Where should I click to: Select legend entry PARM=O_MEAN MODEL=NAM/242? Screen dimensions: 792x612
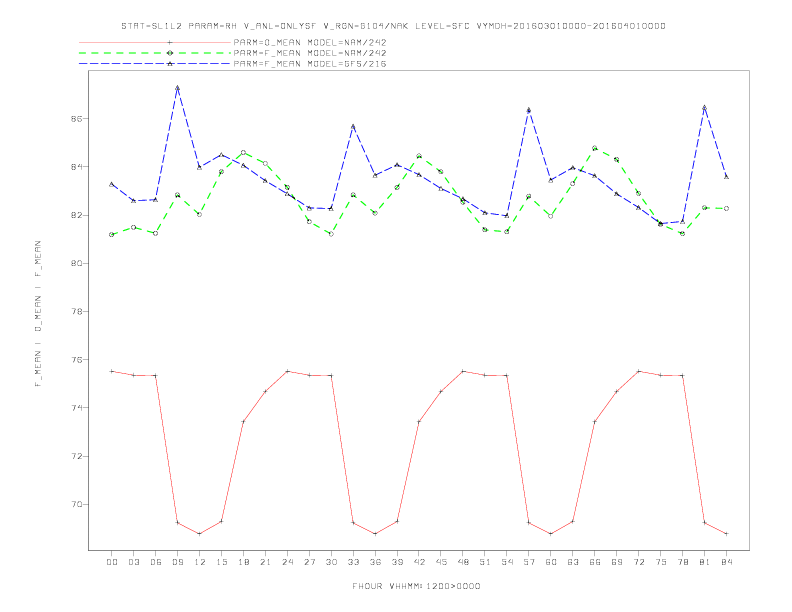coord(310,42)
